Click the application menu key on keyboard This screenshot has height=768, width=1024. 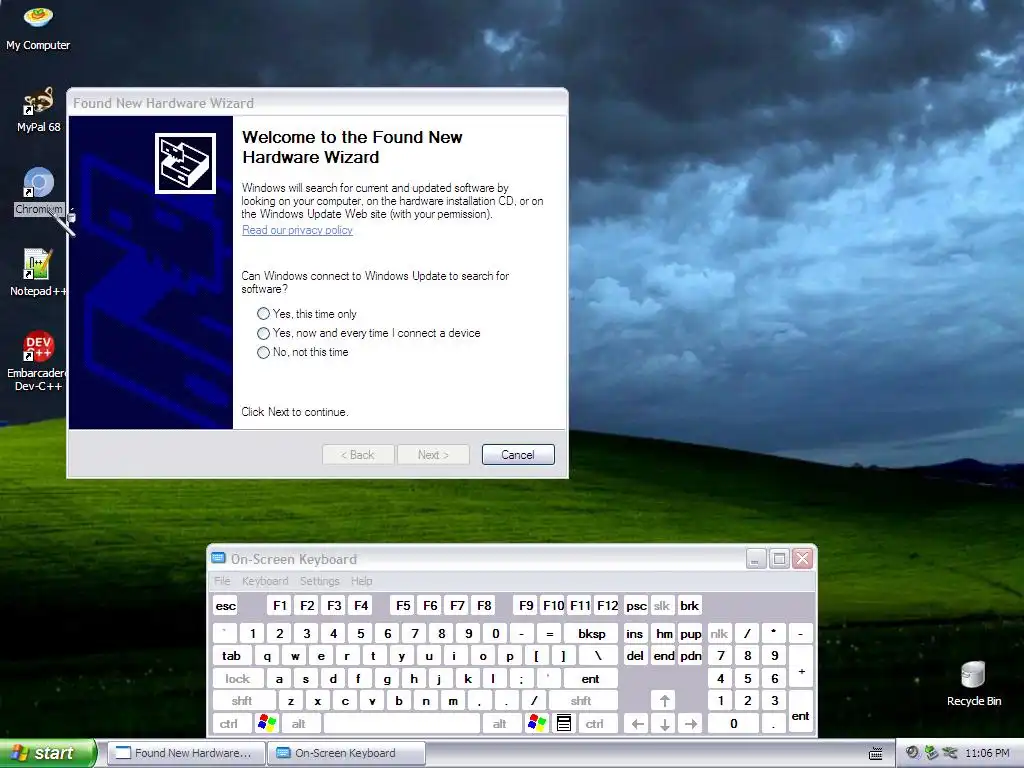(564, 723)
